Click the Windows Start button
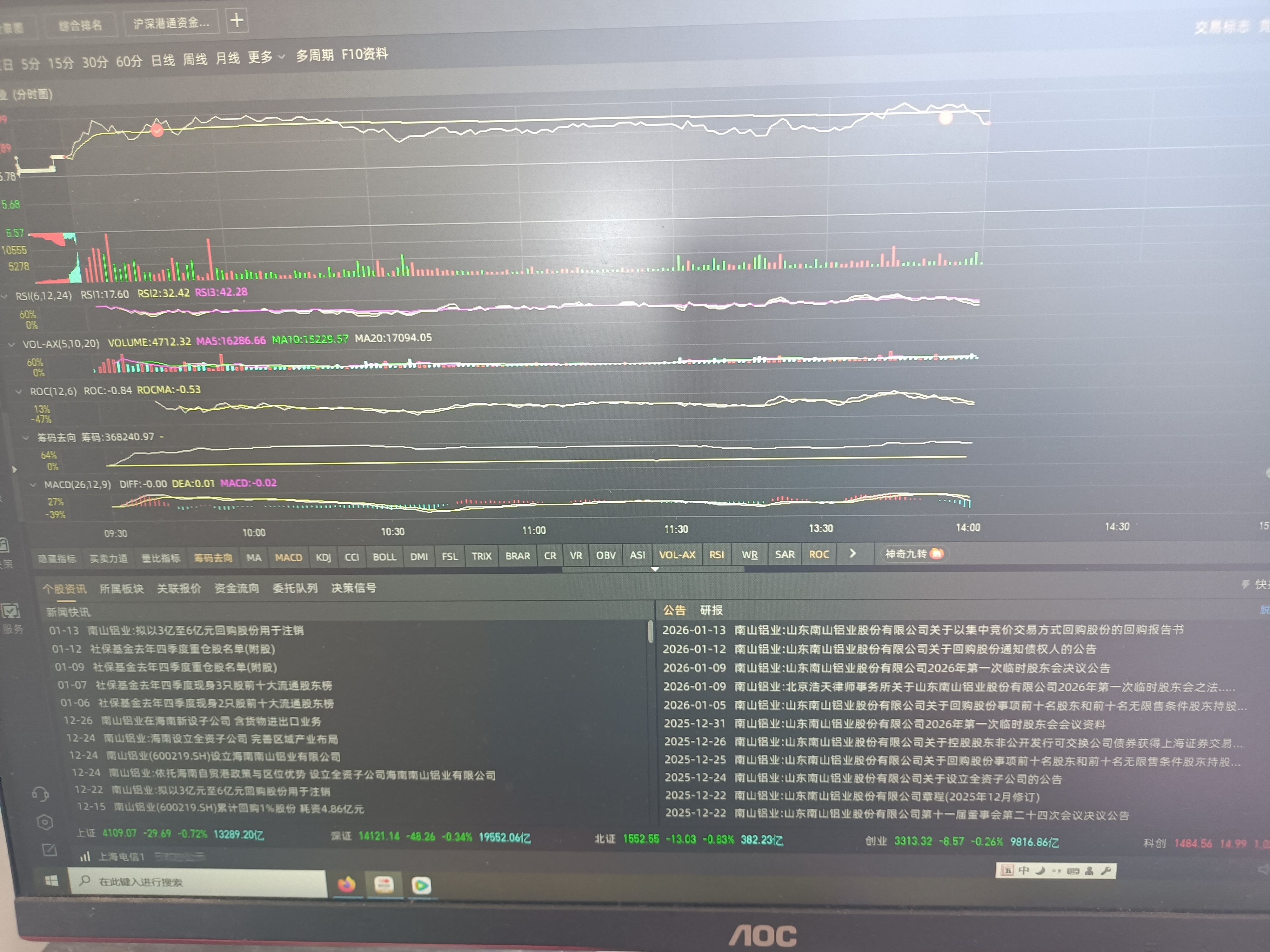 tap(52, 880)
